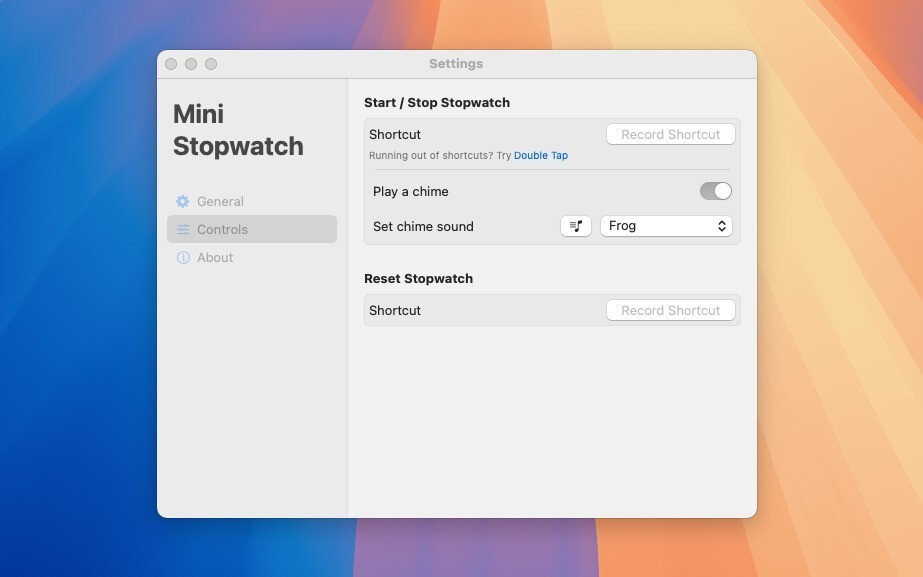The width and height of the screenshot is (923, 577).
Task: Switch to the General settings tab
Action: coord(220,201)
